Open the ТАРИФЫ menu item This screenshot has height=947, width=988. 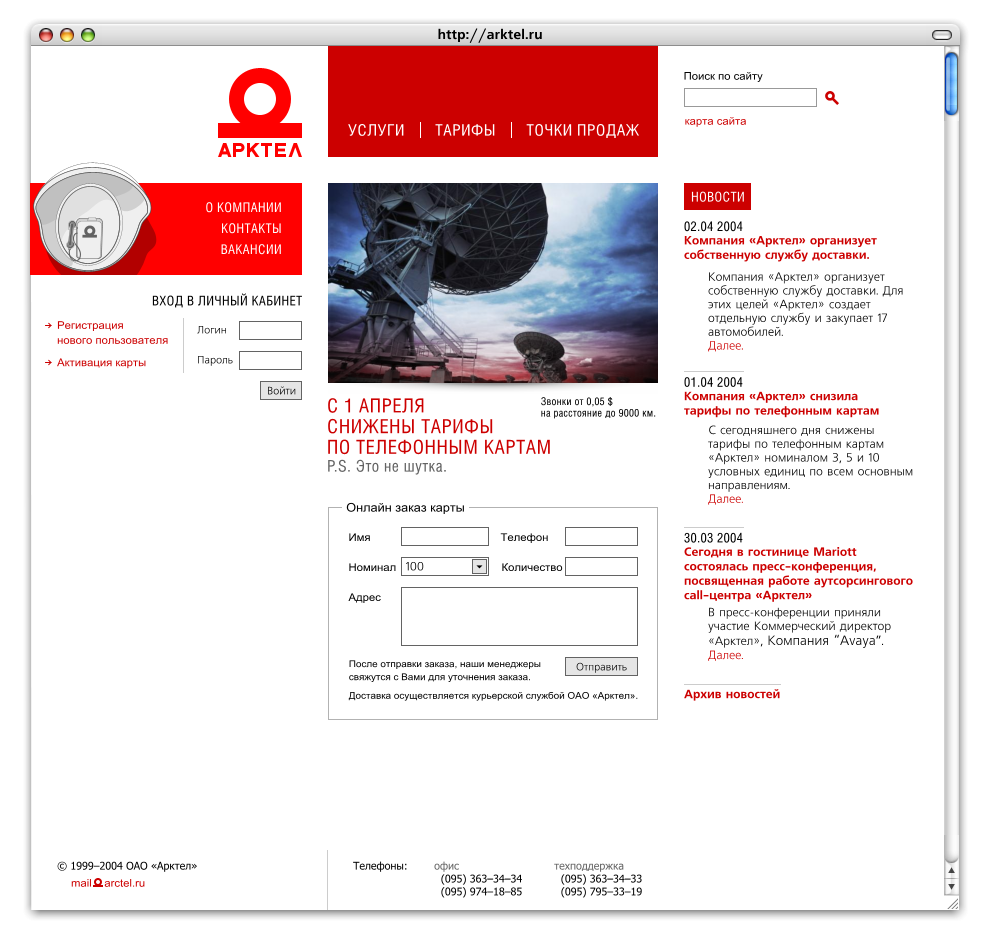[465, 130]
